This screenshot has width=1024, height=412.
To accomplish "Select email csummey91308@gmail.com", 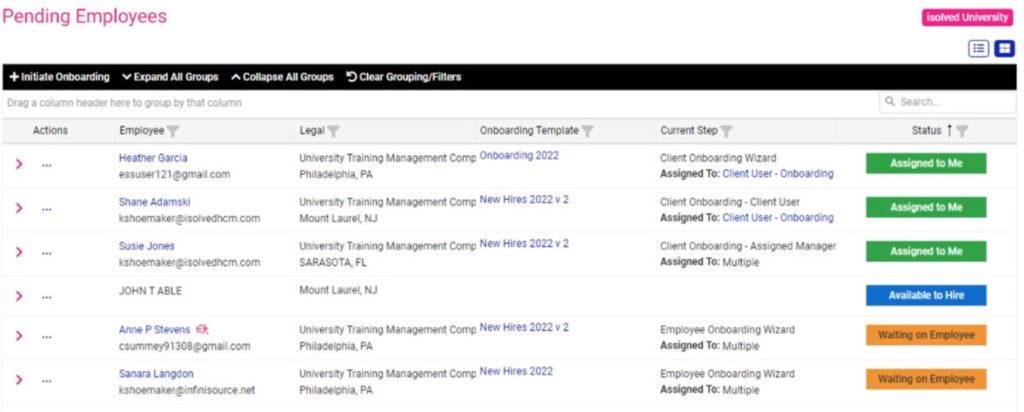I will click(185, 346).
